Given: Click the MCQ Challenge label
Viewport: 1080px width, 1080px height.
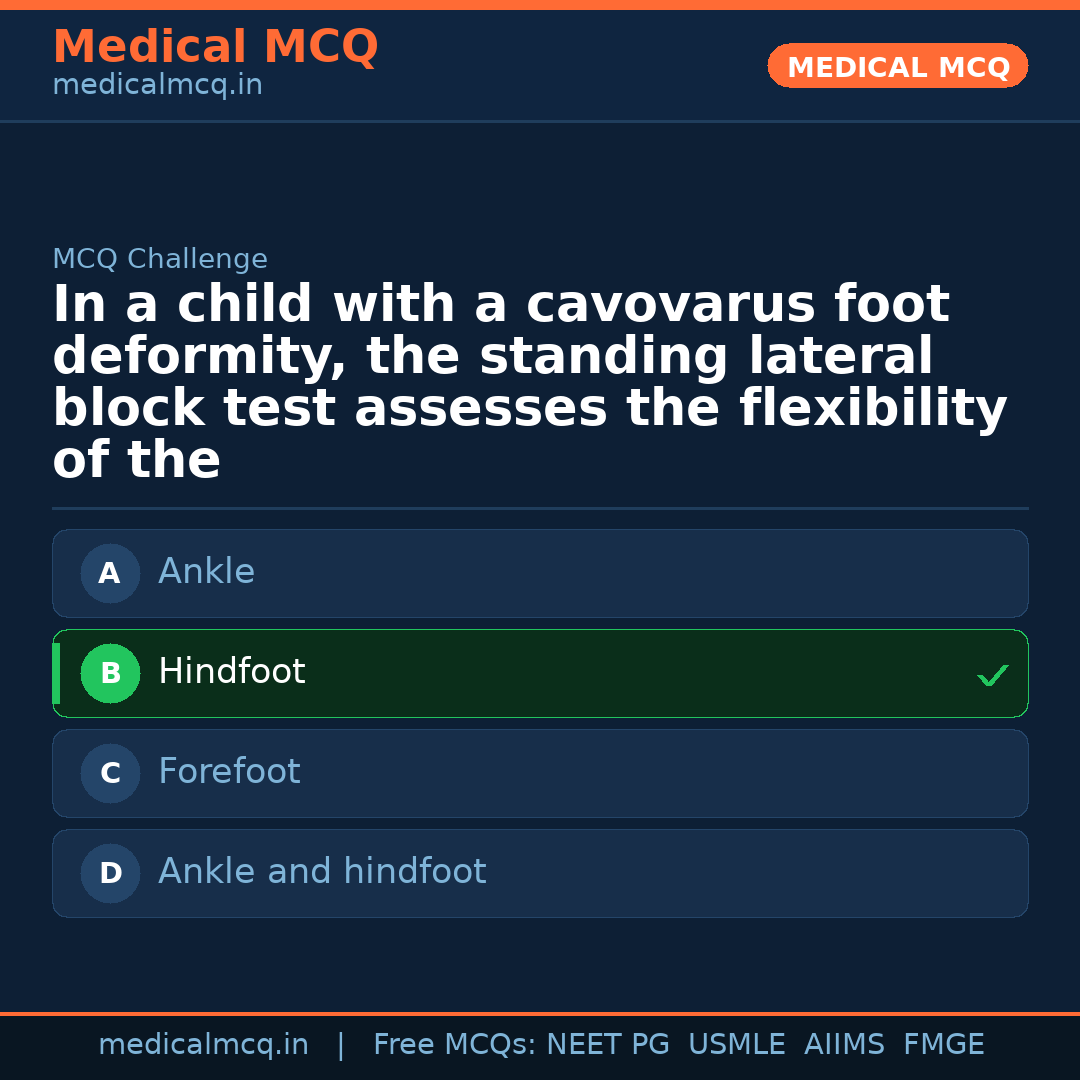Looking at the screenshot, I should click(160, 259).
